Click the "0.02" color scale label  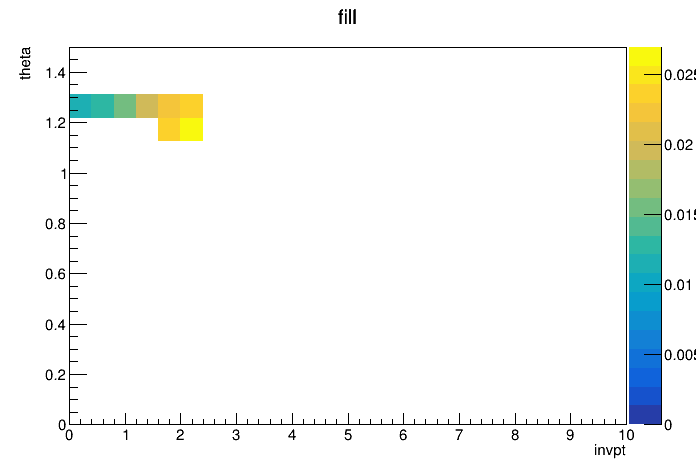678,145
